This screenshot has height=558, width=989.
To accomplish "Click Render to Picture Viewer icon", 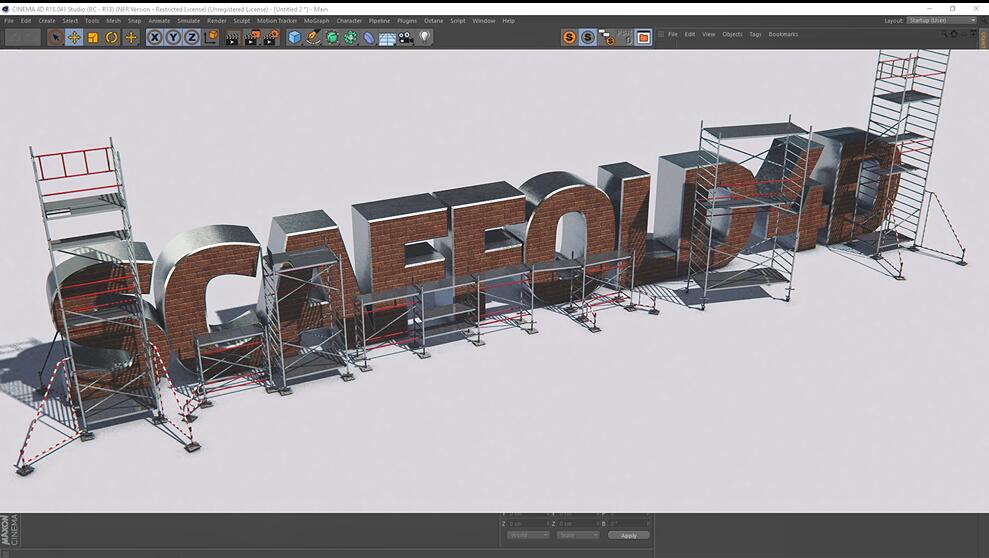I will (252, 38).
